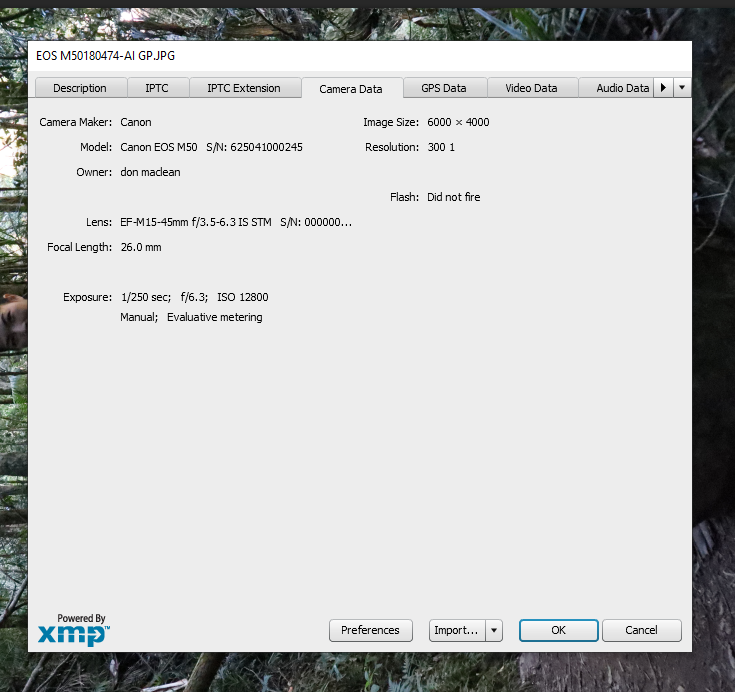Screen dimensions: 735x692
Task: Click the Powered By XMP logo
Action: (73, 630)
